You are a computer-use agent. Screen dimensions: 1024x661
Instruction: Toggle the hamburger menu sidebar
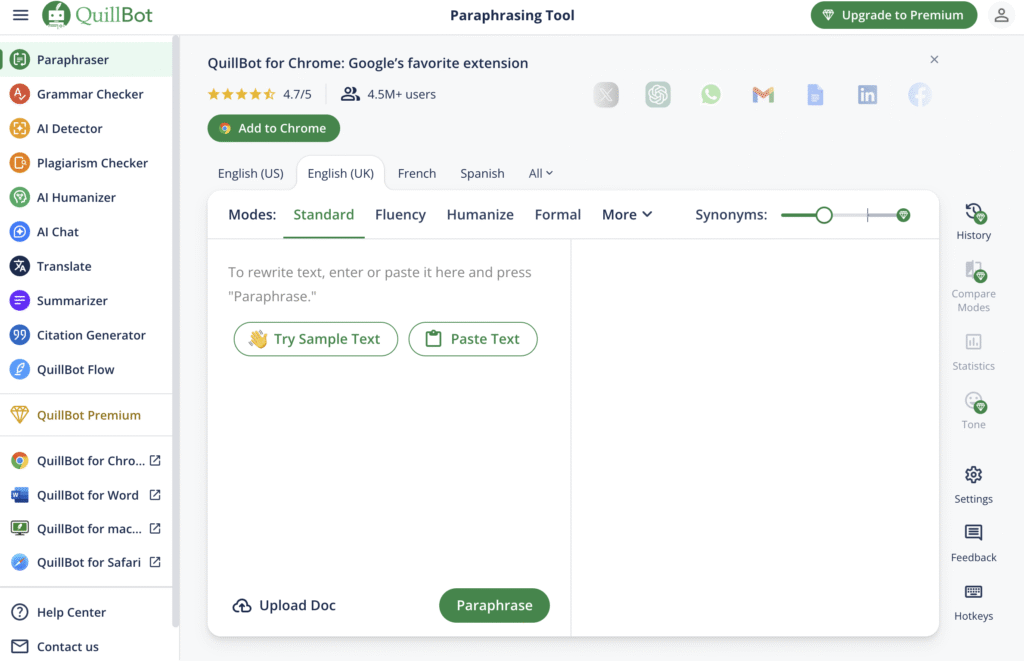(x=20, y=15)
